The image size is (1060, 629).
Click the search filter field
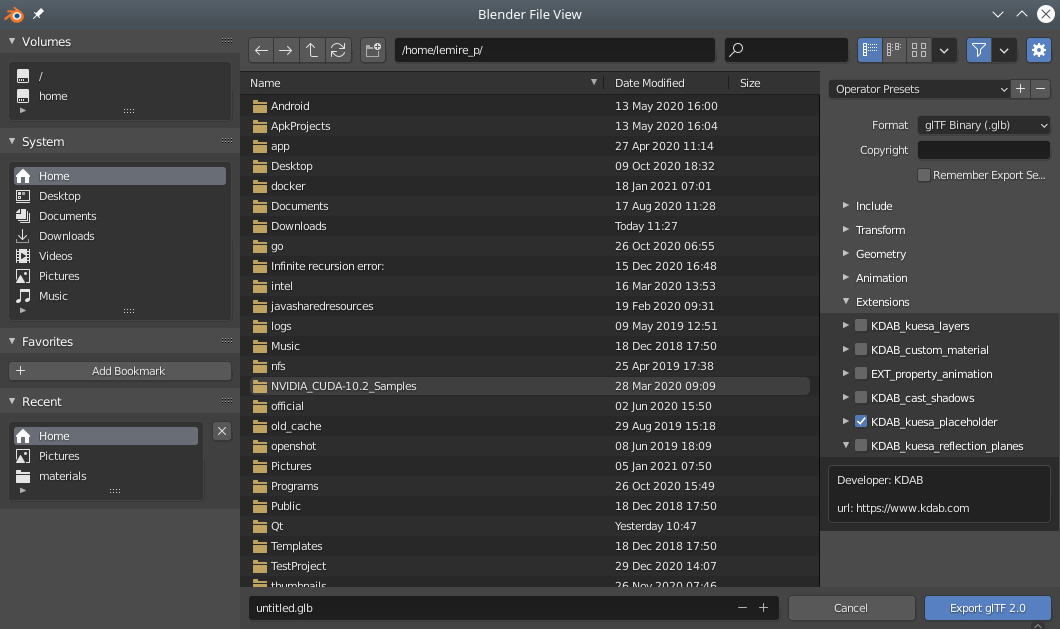coord(786,50)
